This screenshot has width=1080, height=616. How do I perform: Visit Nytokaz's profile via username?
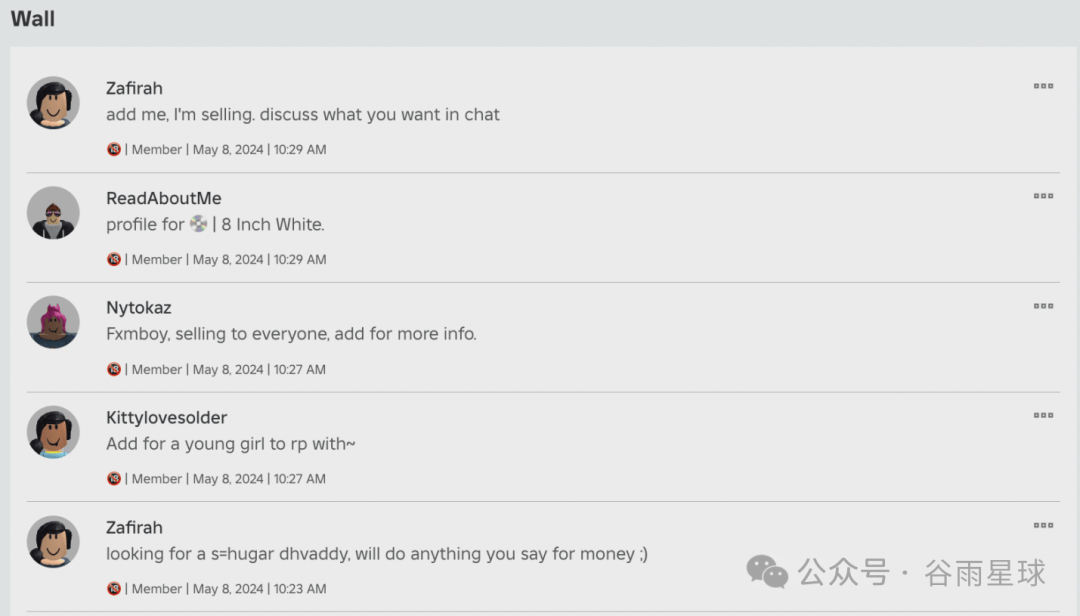click(x=138, y=307)
